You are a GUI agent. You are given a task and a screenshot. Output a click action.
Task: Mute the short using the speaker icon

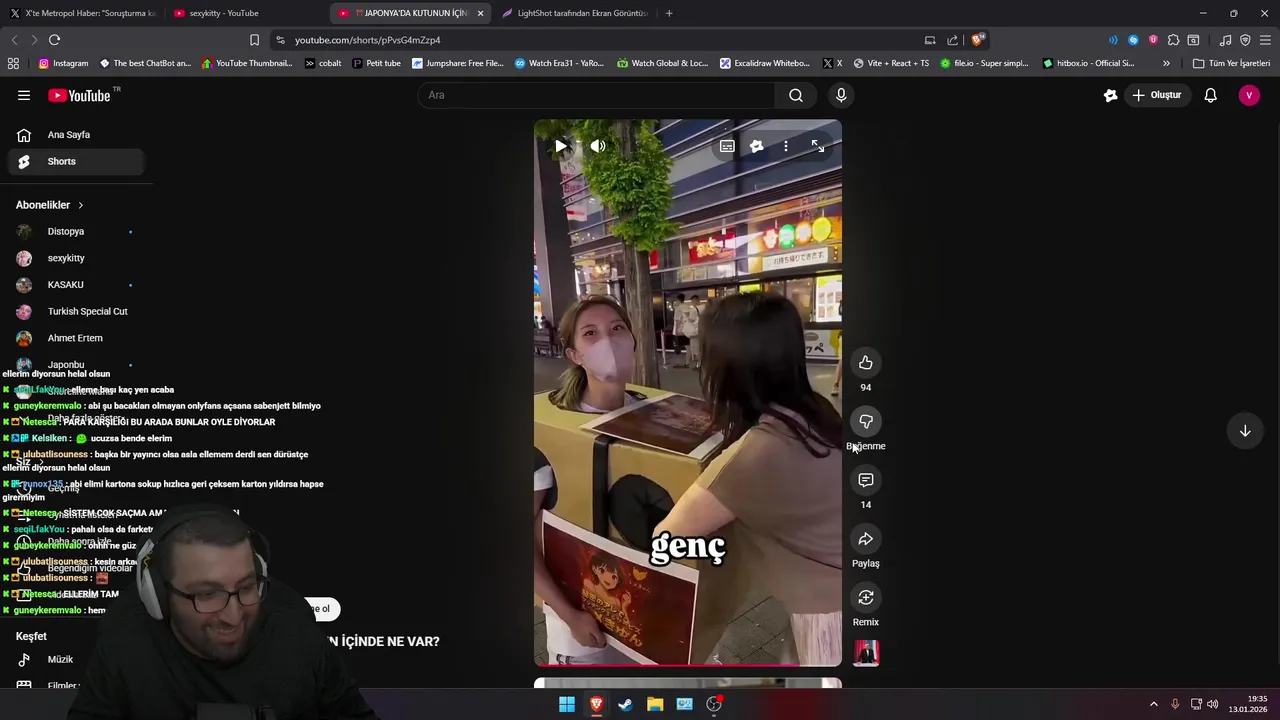(x=598, y=146)
